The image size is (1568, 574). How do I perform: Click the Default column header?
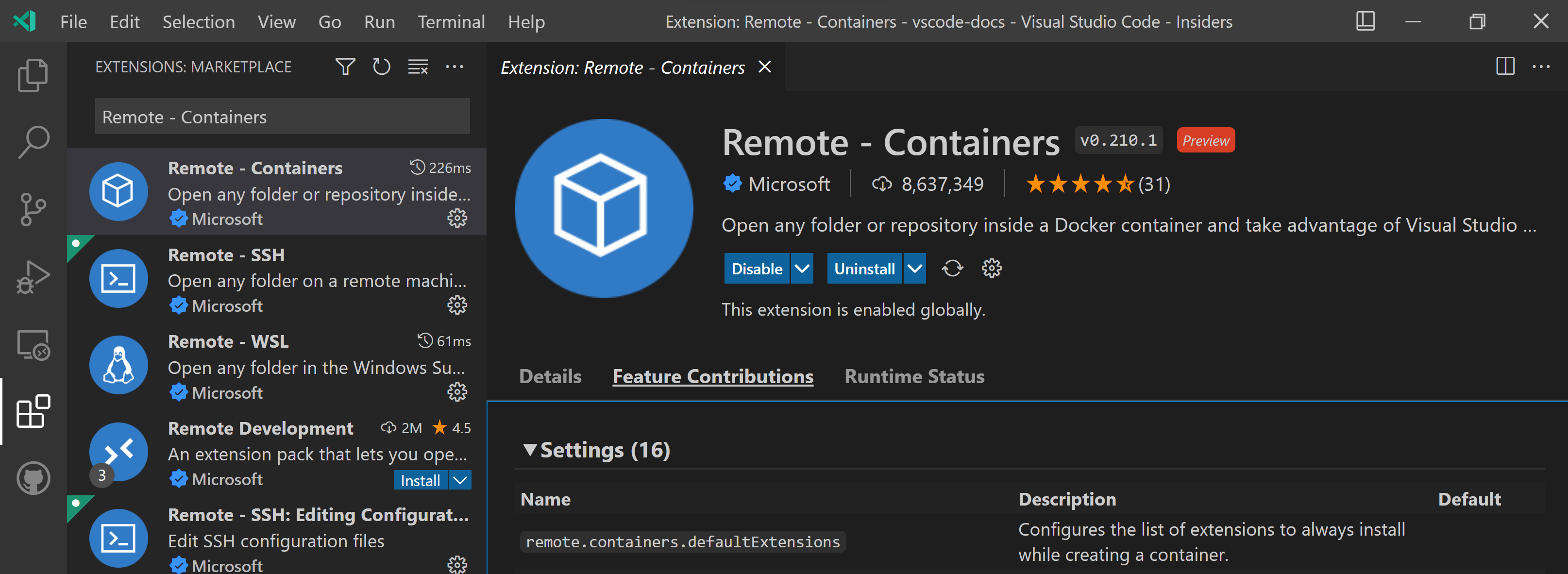click(x=1469, y=499)
